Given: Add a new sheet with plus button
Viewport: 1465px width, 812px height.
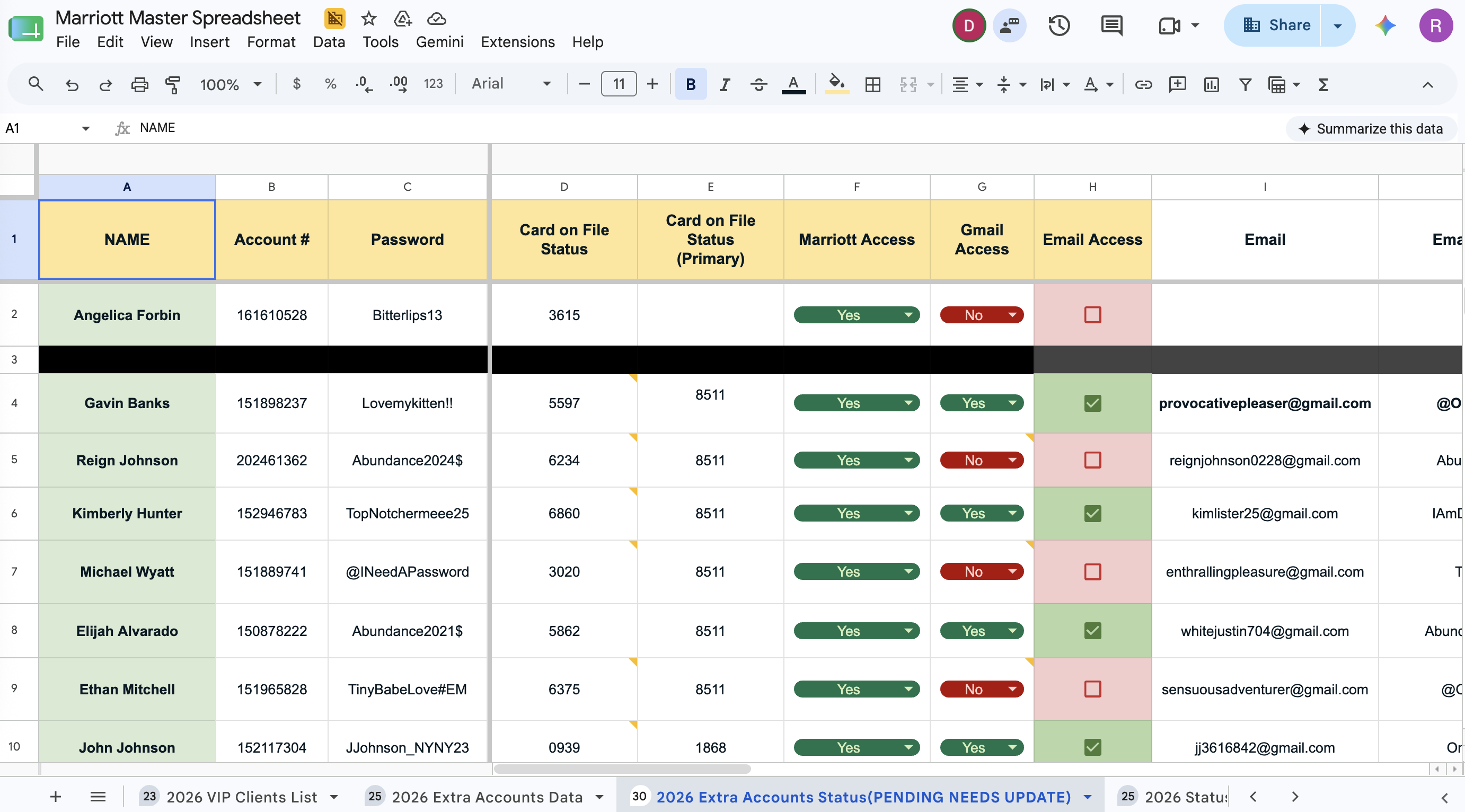Looking at the screenshot, I should (55, 797).
